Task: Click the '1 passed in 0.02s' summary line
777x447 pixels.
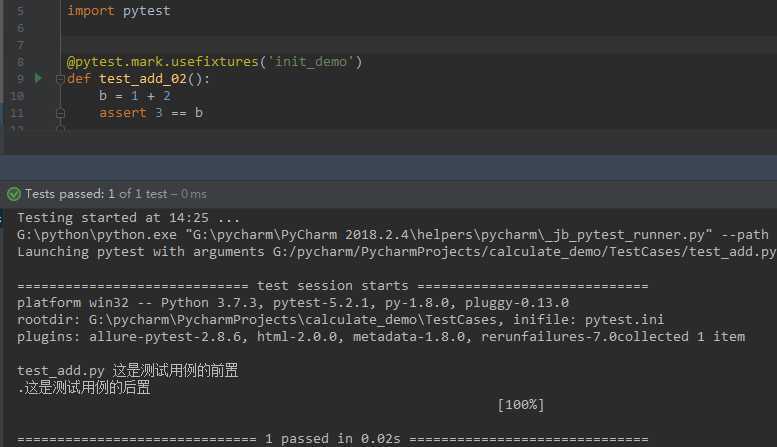Action: point(333,439)
